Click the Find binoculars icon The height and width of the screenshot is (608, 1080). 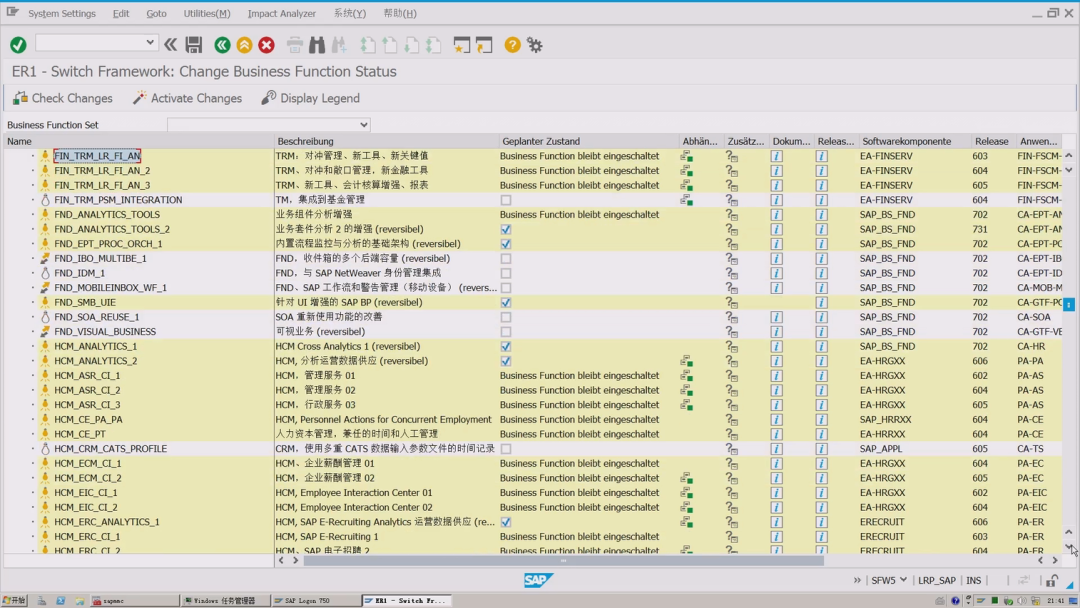coord(317,45)
